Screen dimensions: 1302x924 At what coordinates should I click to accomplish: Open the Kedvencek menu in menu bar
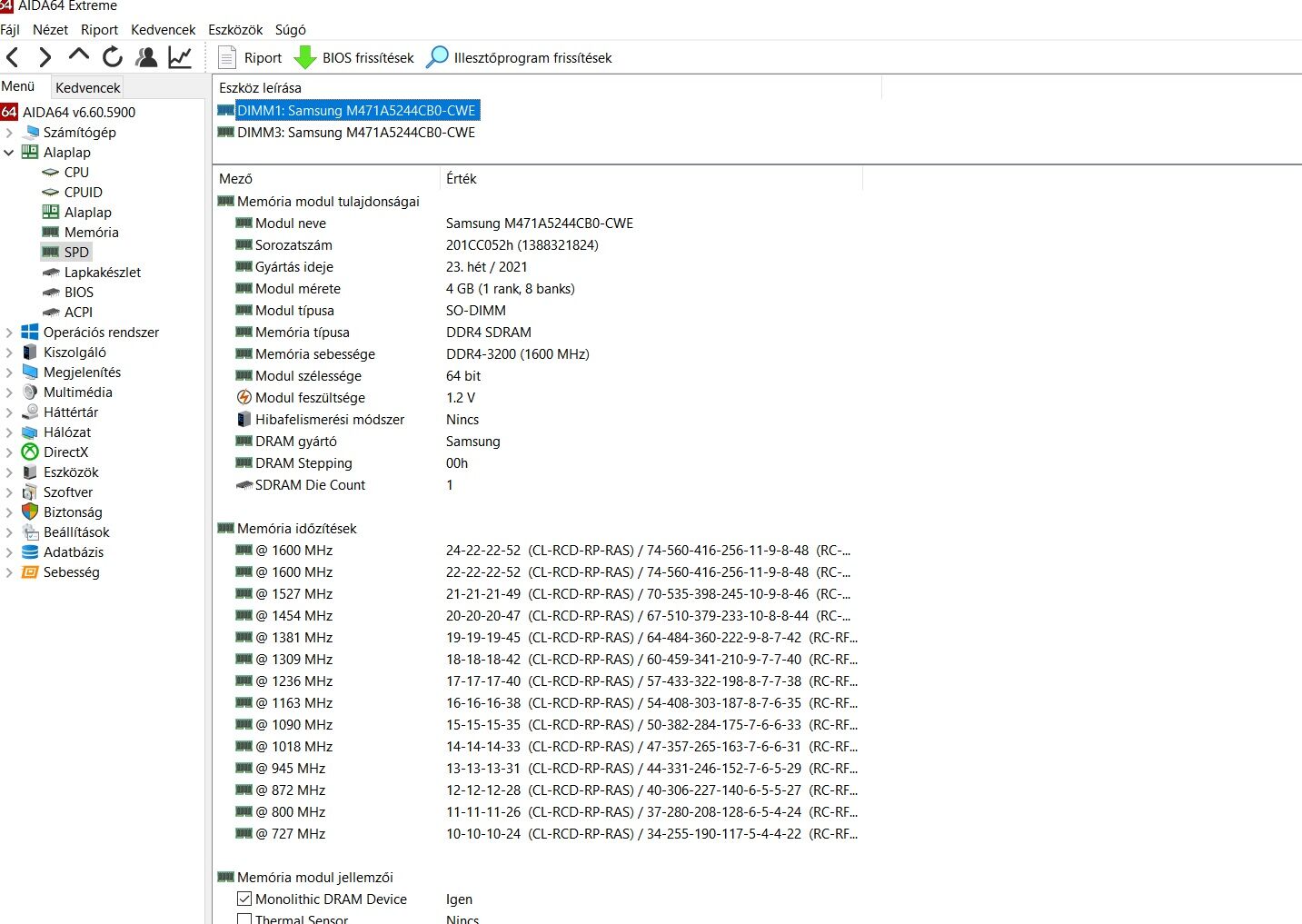point(163,29)
